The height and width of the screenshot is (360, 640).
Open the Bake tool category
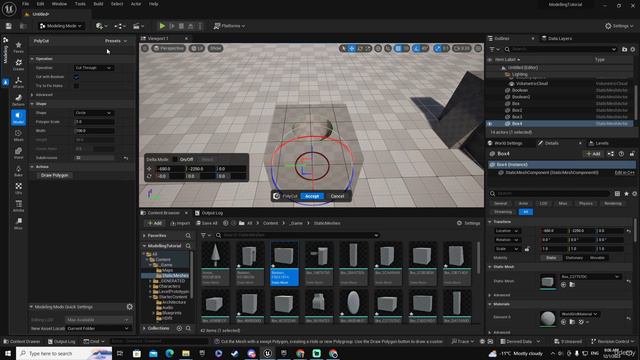(18, 171)
